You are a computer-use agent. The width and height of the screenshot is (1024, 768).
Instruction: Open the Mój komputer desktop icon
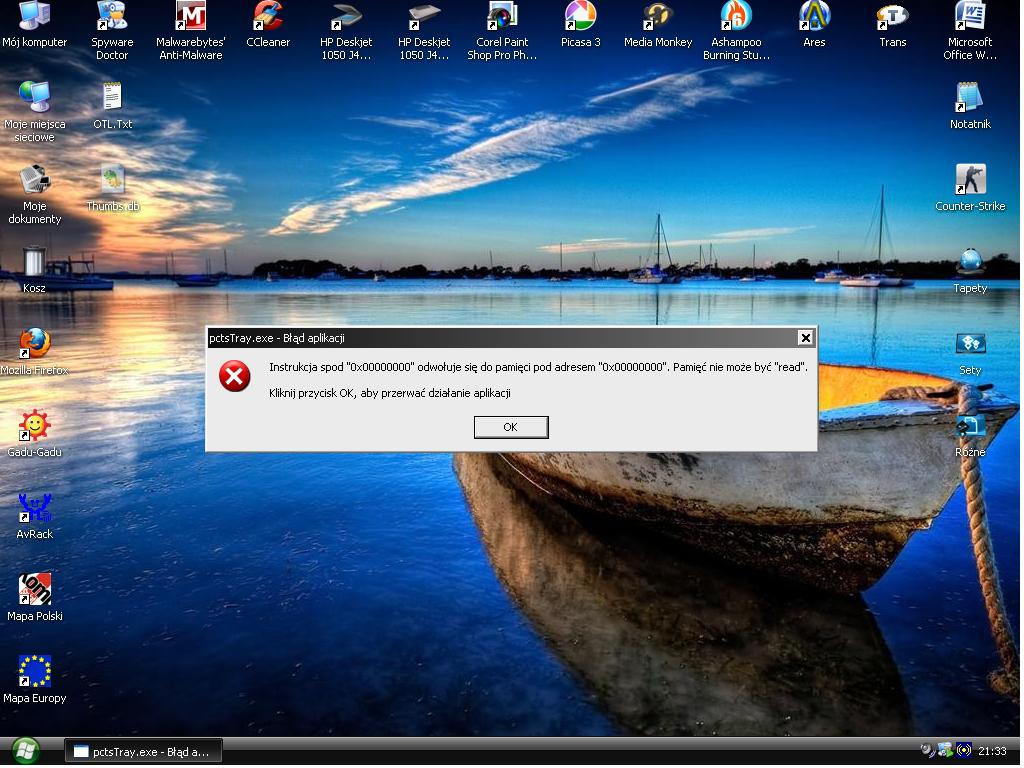(x=34, y=17)
